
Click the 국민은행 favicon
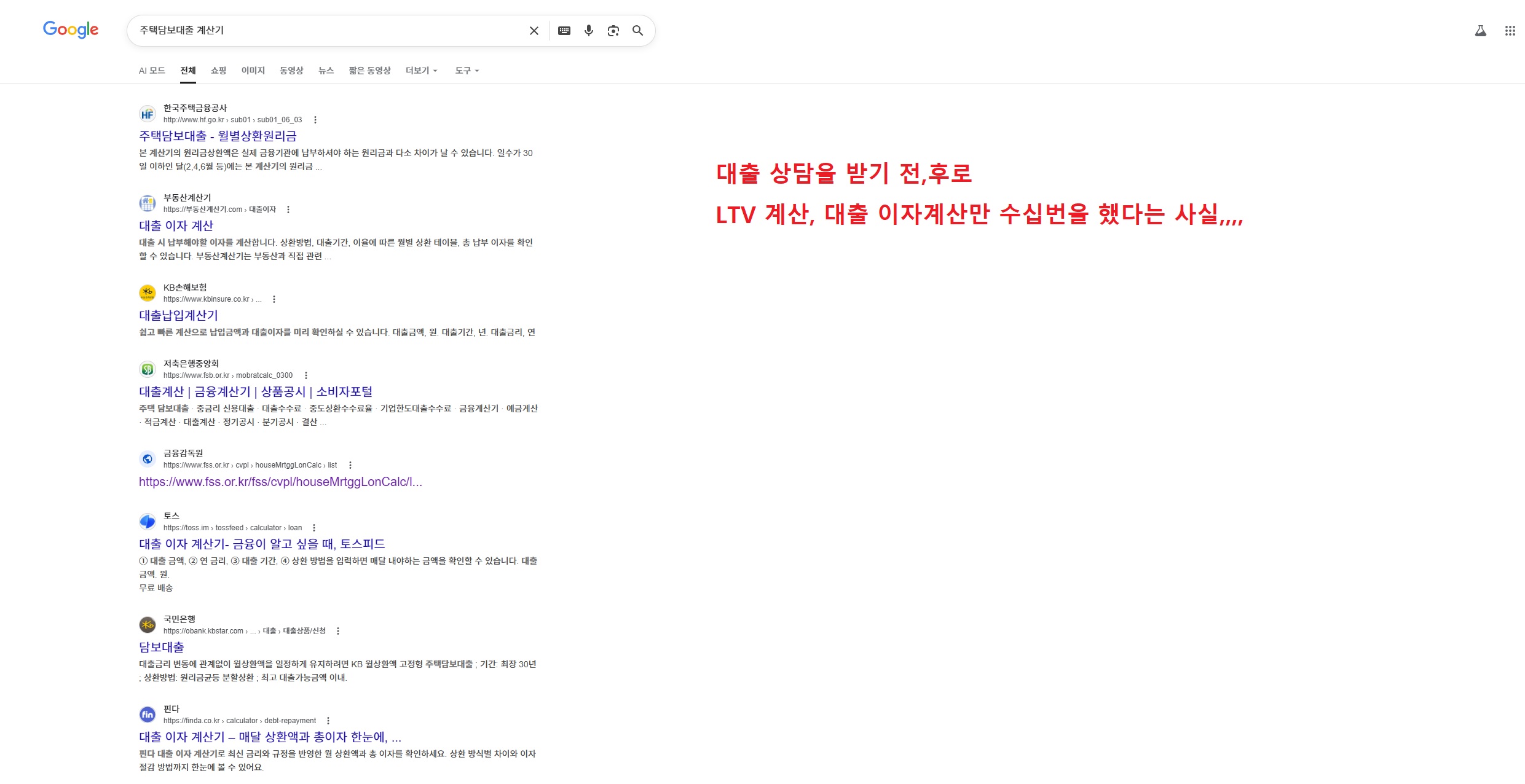coord(148,625)
